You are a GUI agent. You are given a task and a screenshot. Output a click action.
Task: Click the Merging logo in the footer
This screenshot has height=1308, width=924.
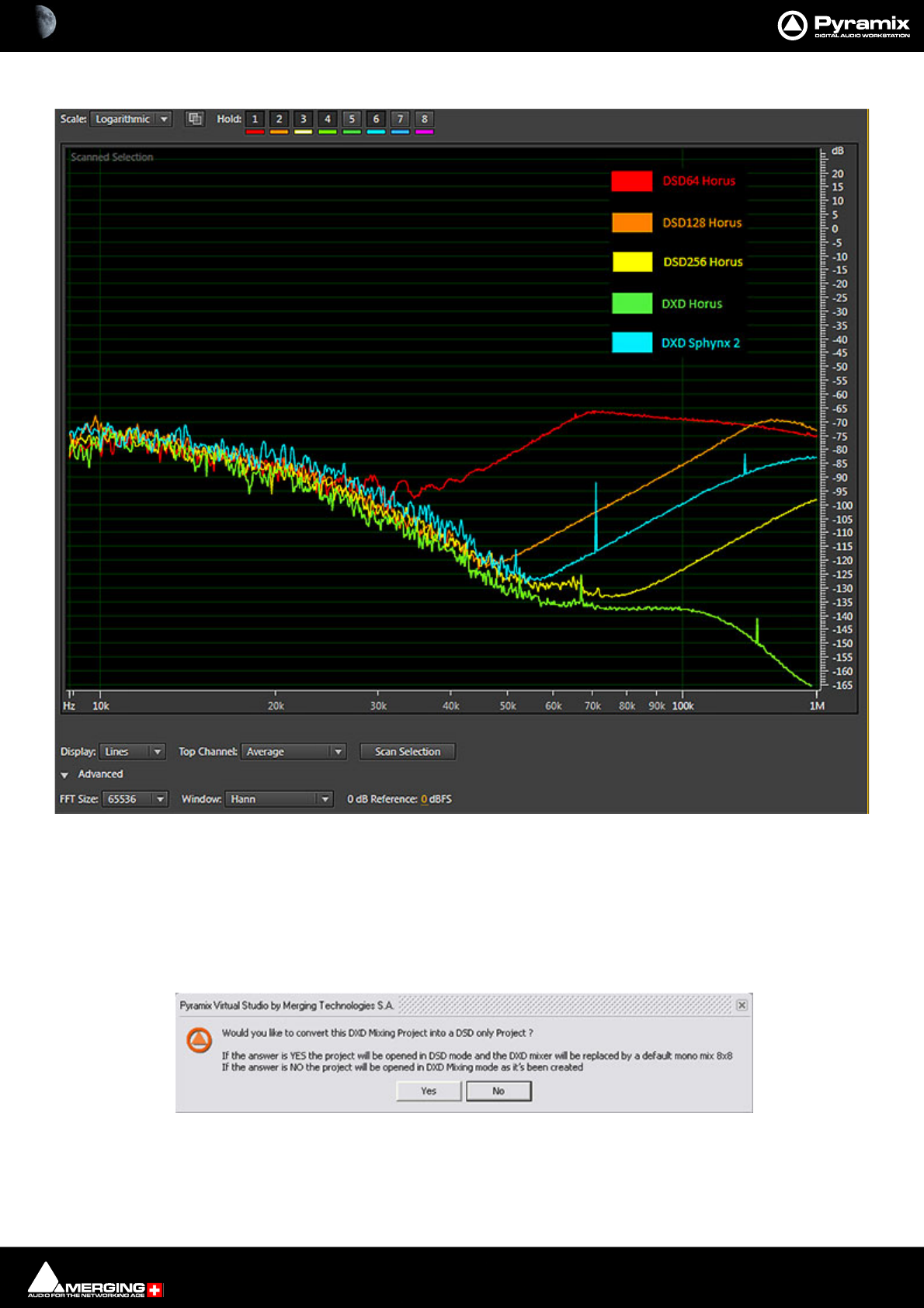point(96,1280)
